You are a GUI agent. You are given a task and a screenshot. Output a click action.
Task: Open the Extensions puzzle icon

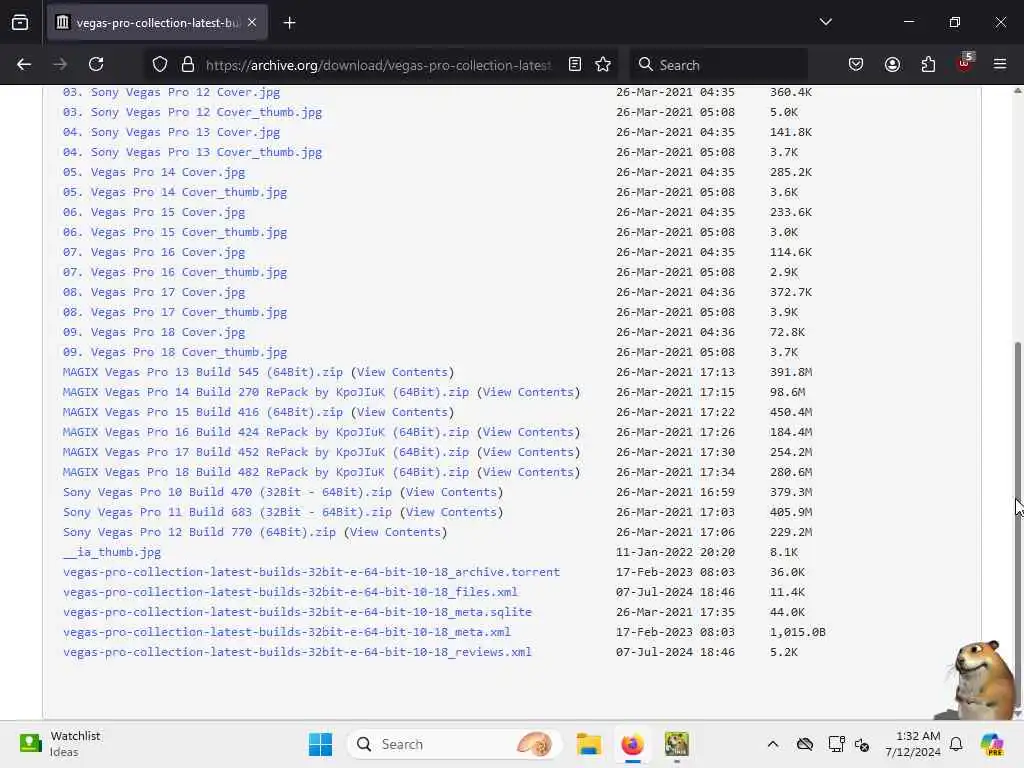point(928,64)
